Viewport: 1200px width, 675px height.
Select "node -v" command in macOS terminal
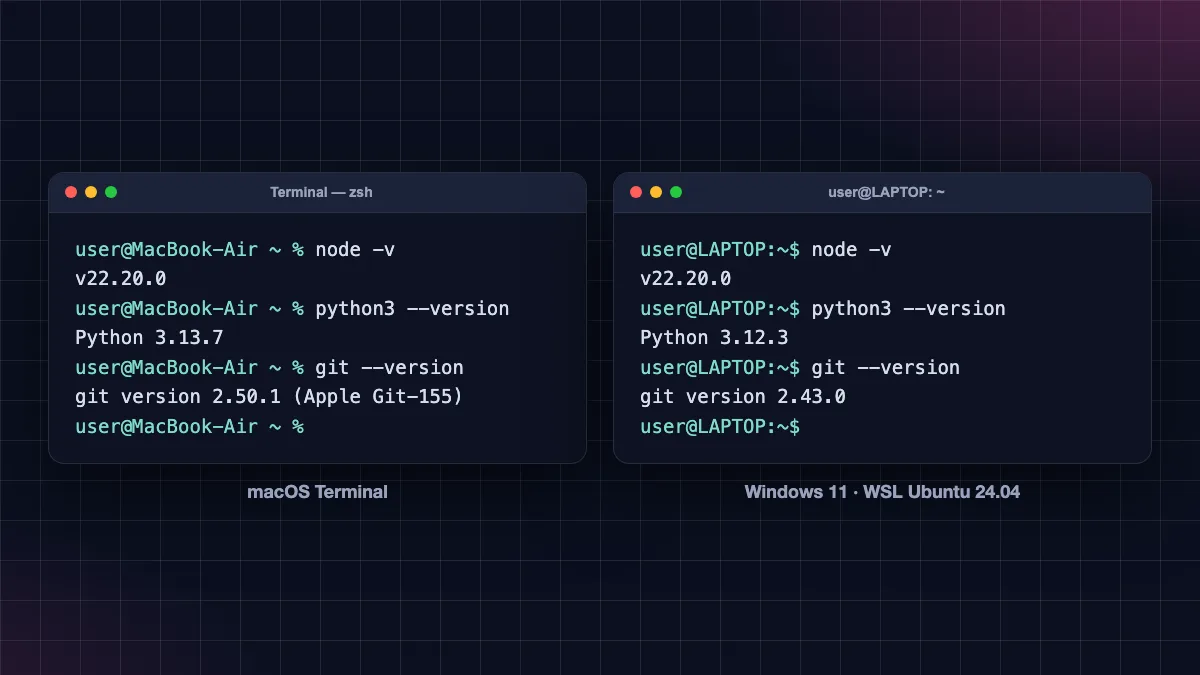tap(355, 250)
